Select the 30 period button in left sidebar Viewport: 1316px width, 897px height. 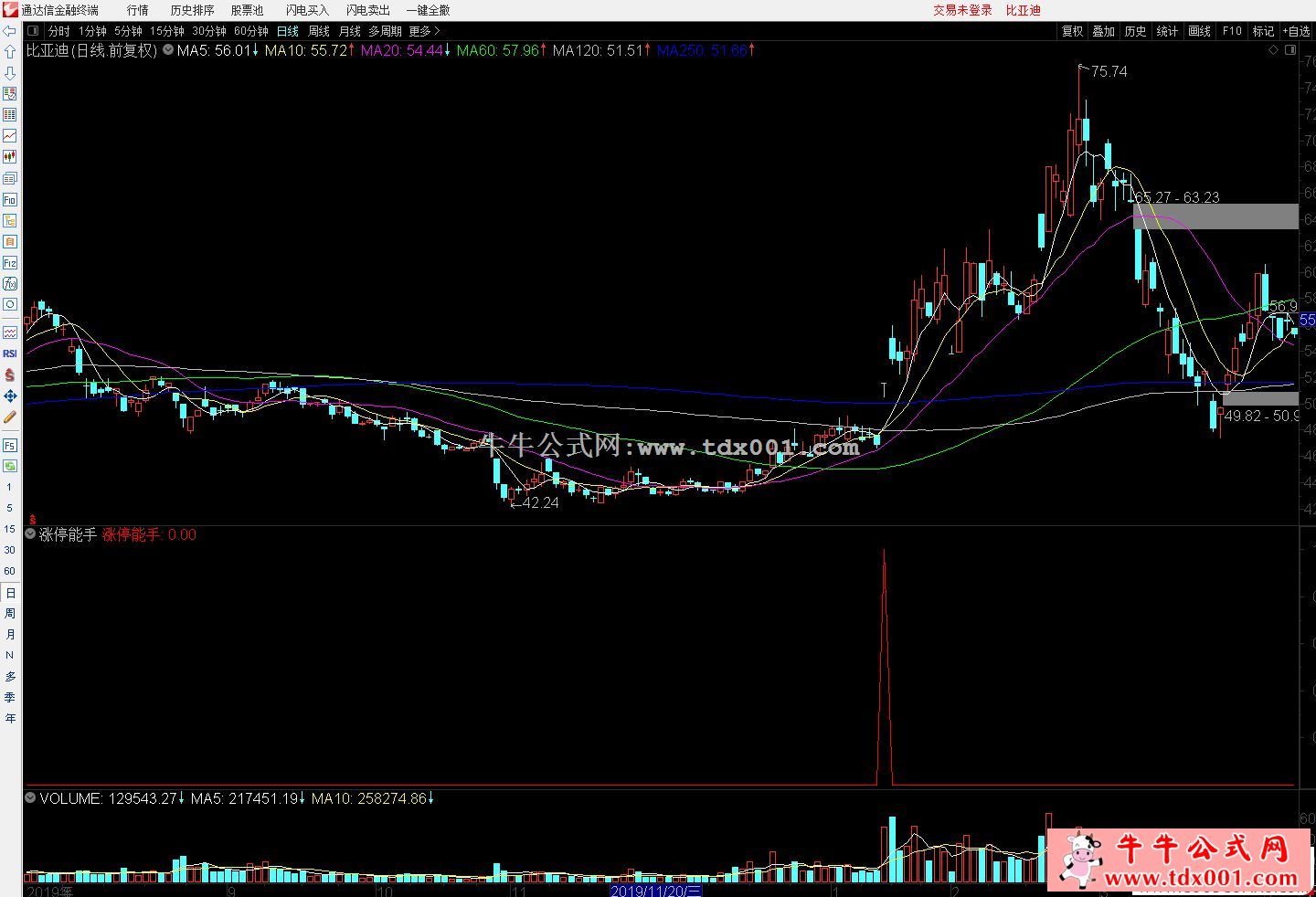point(10,550)
